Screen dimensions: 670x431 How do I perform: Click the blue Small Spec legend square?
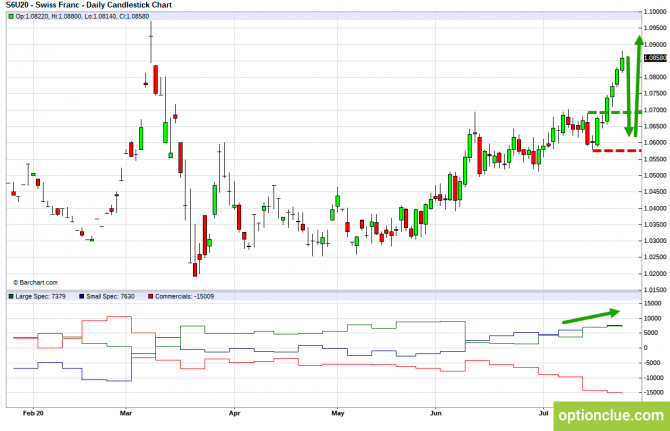(x=82, y=296)
